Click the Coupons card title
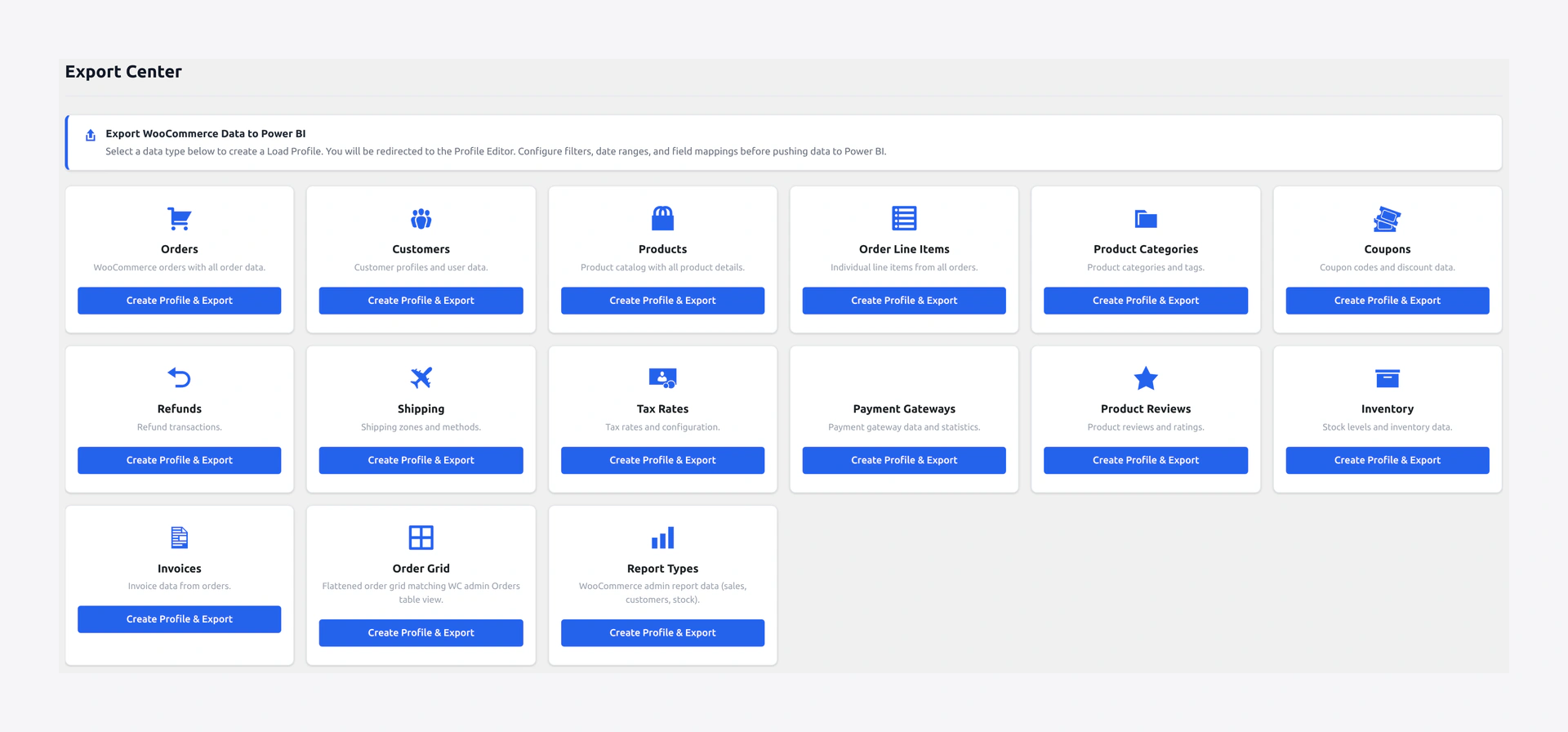The image size is (1568, 732). [1387, 249]
